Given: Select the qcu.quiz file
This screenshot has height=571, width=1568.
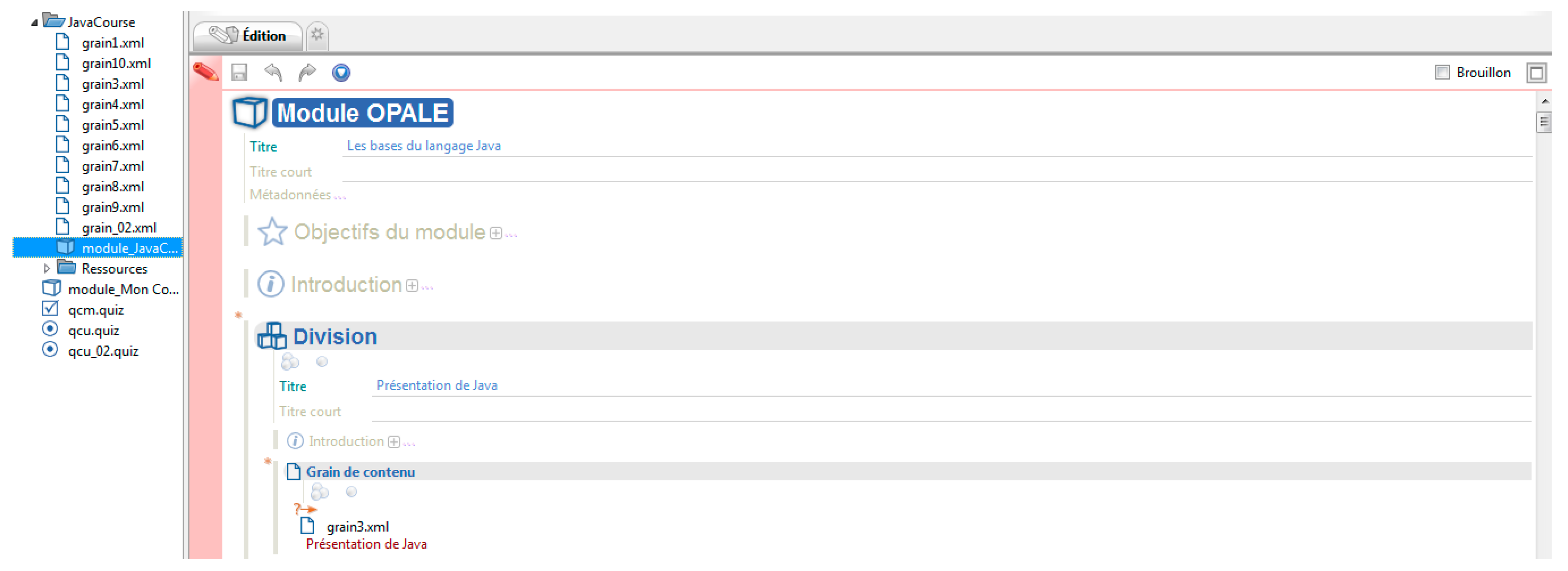Looking at the screenshot, I should point(94,330).
